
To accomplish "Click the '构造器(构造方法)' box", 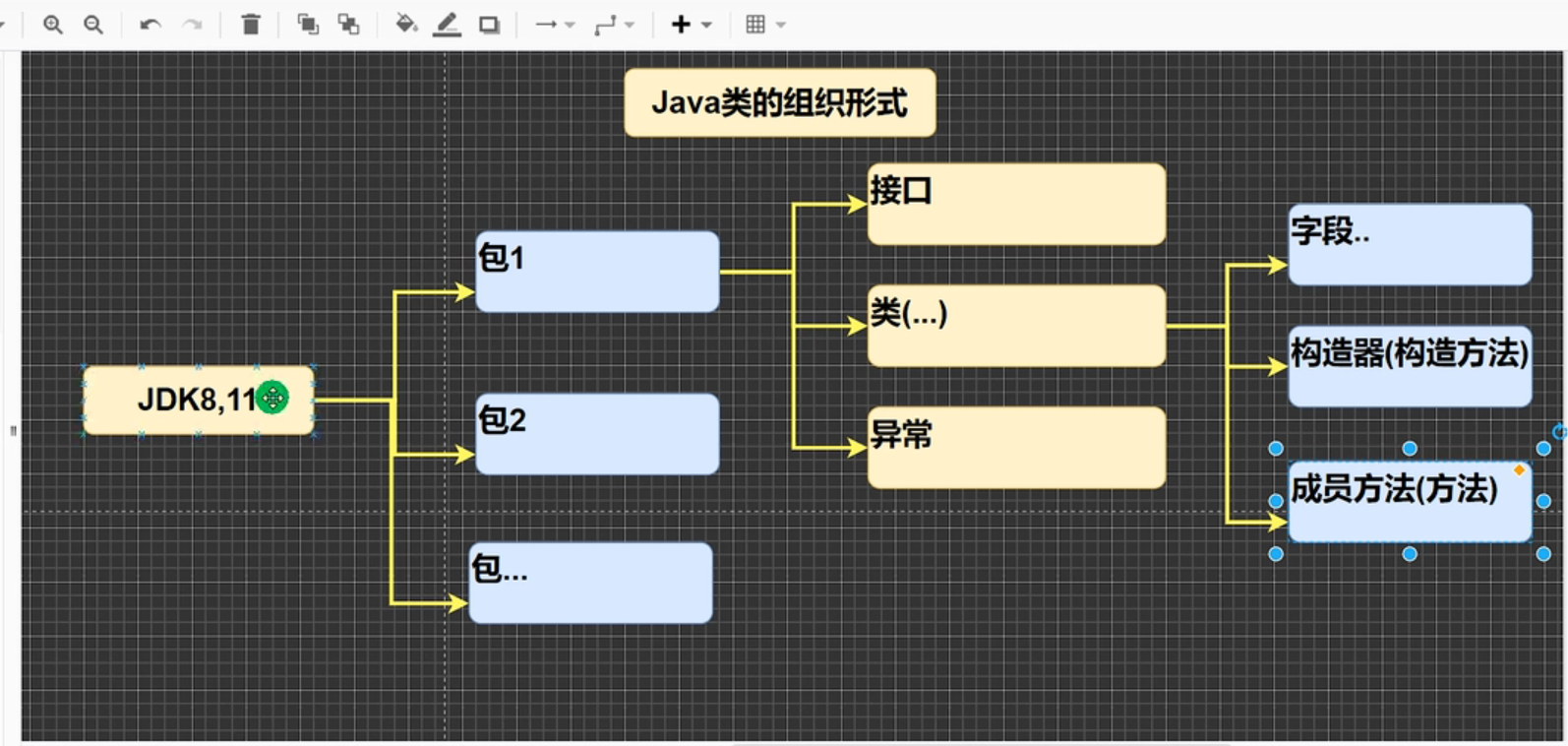I will (1409, 367).
